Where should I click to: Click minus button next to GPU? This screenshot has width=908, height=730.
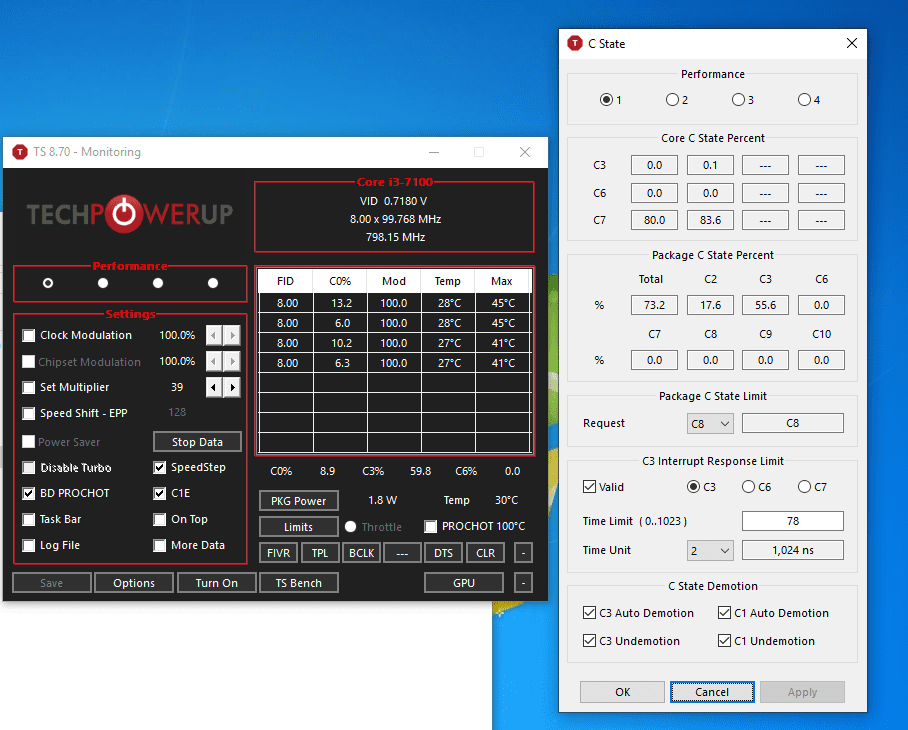click(x=523, y=583)
